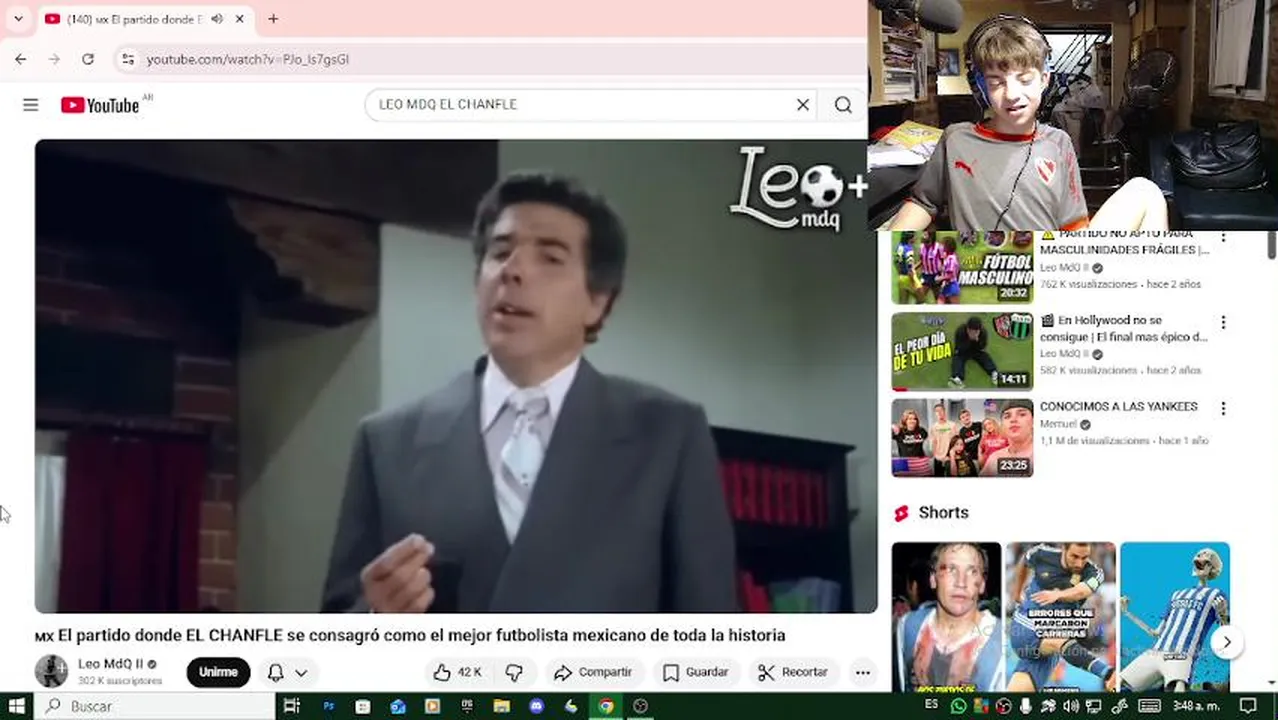Reload the page with the refresh icon
The height and width of the screenshot is (720, 1278).
click(88, 59)
